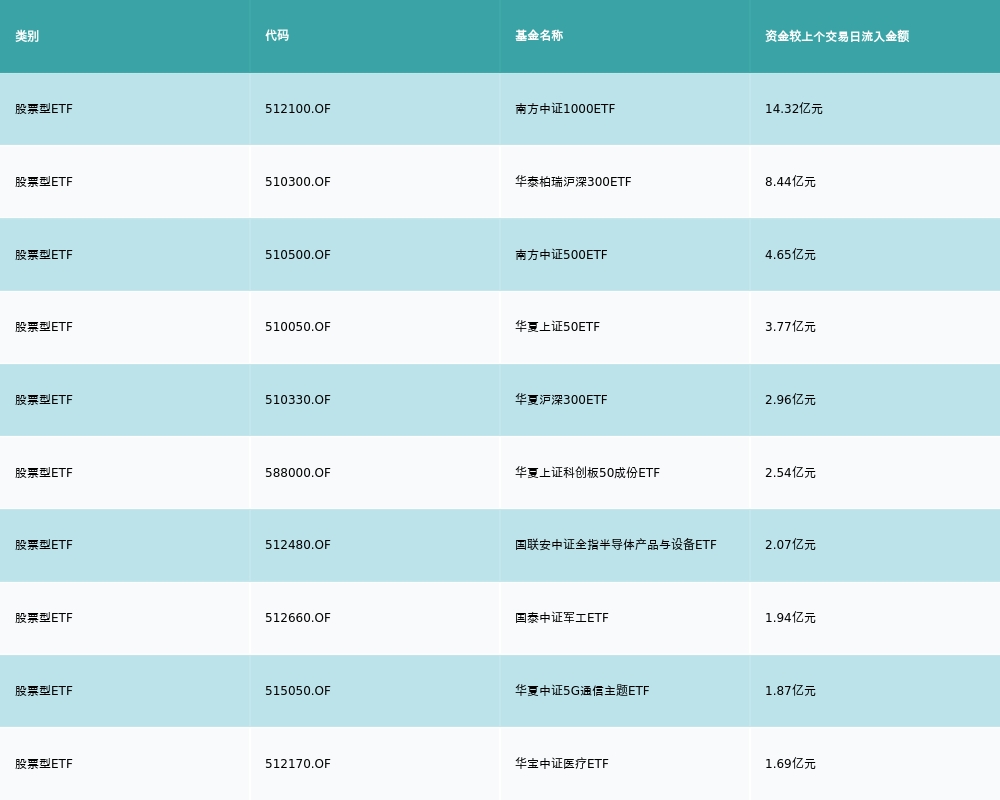Click inflow value 1.94亿元

pos(790,618)
